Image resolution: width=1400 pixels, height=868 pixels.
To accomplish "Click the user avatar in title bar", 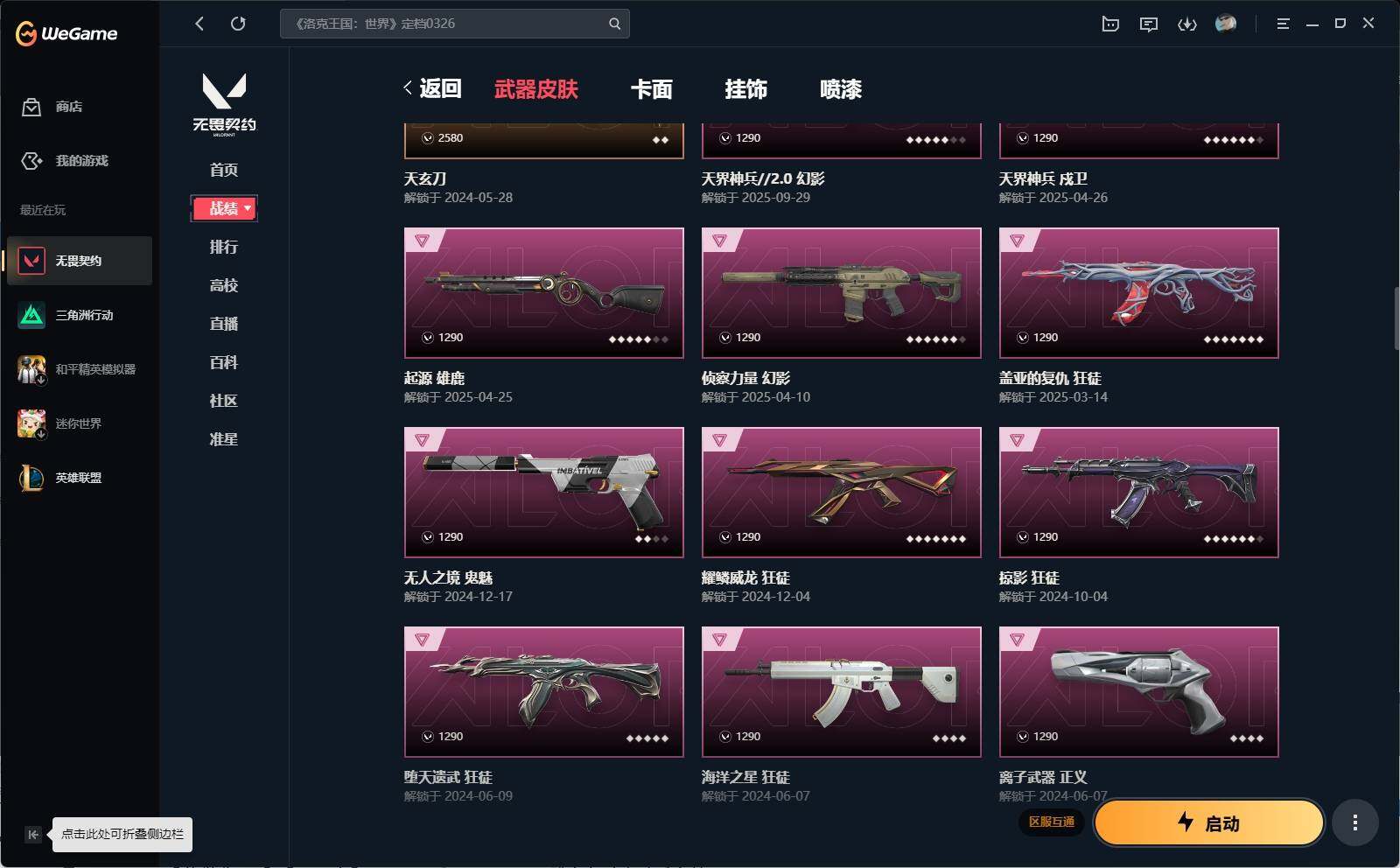I will click(x=1226, y=24).
